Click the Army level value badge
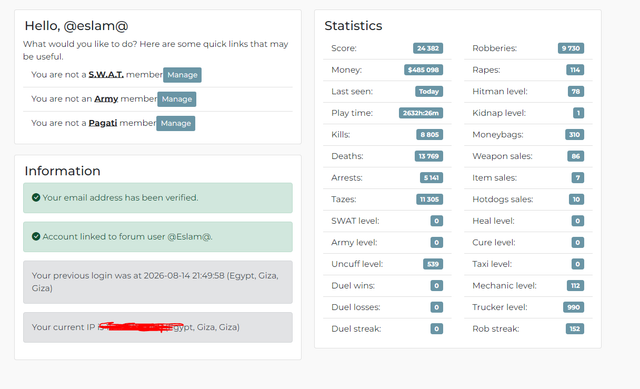 click(436, 243)
